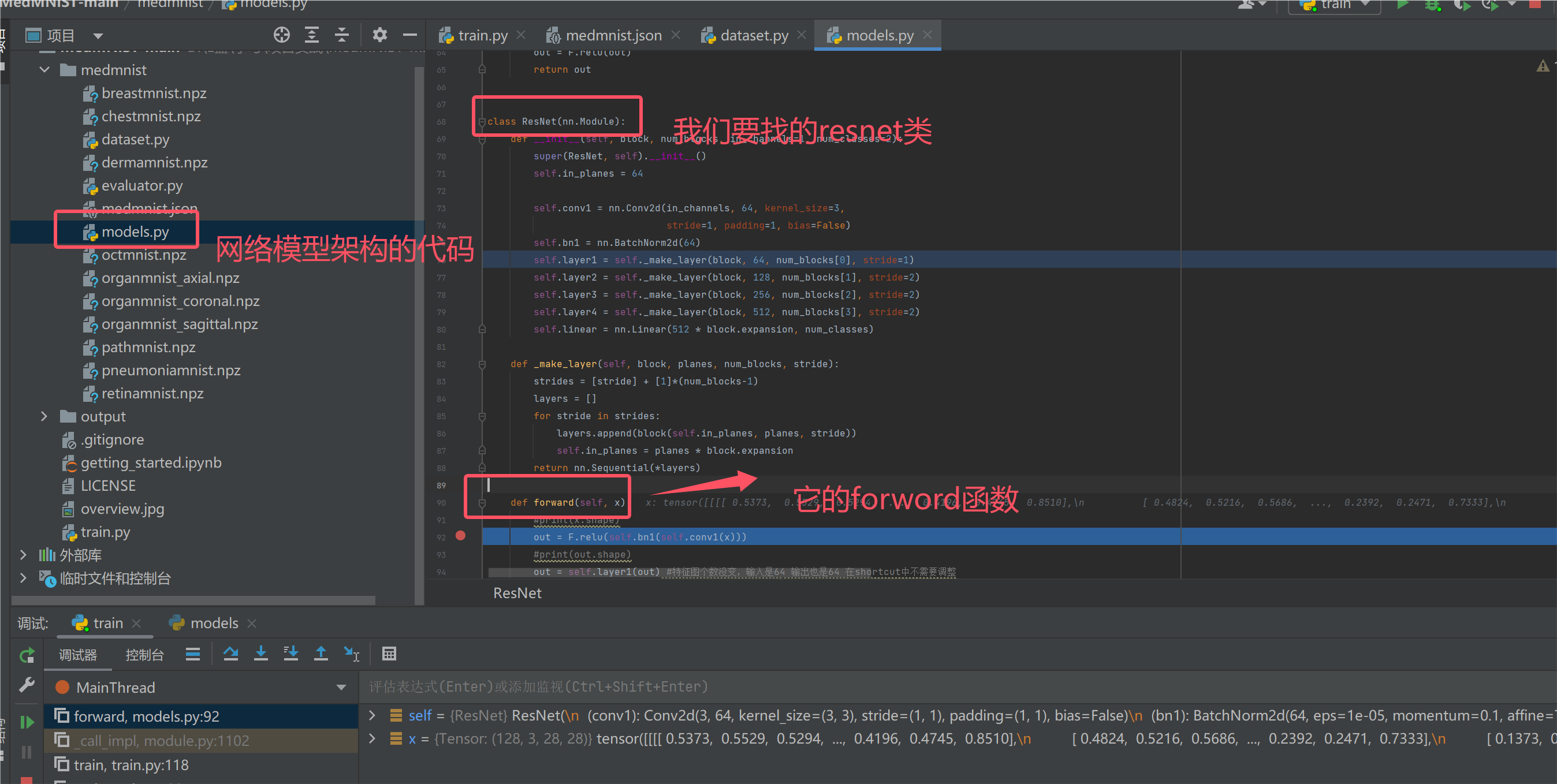The height and width of the screenshot is (784, 1557).
Task: Run train with coverage
Action: [1462, 5]
